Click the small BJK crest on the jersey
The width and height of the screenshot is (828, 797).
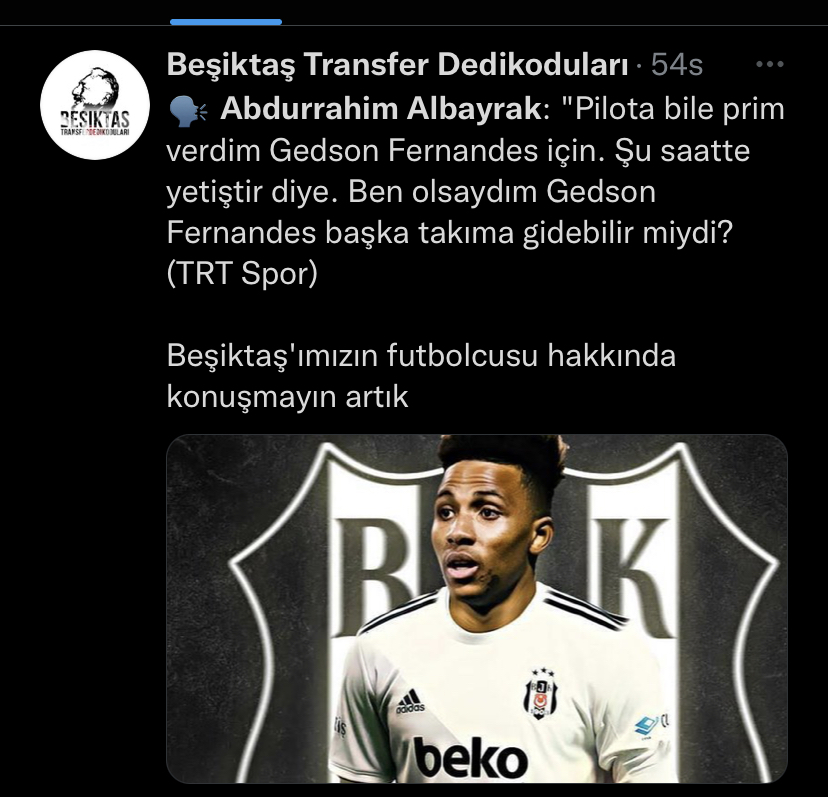(541, 693)
